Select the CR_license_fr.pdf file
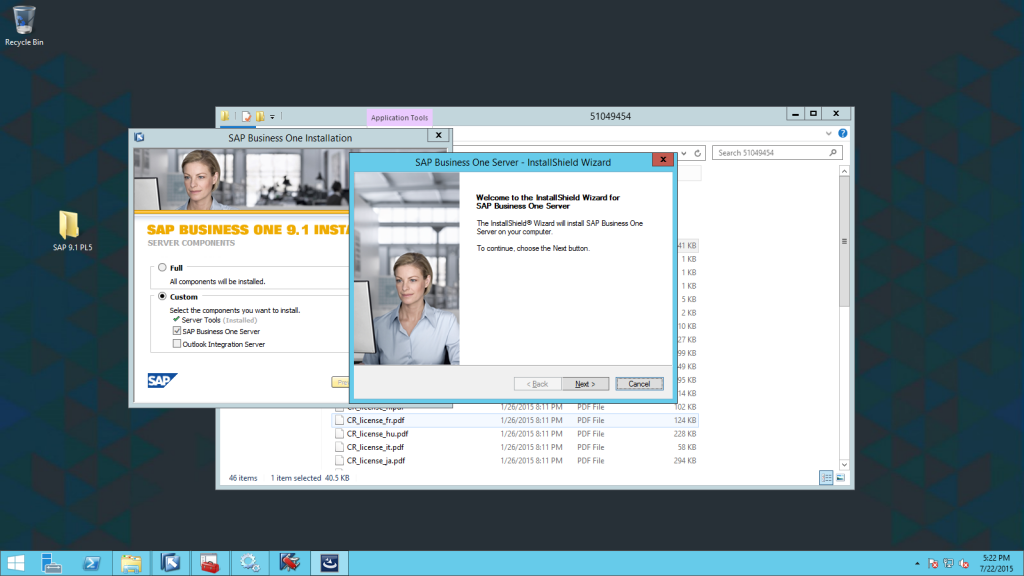This screenshot has width=1024, height=576. click(x=515, y=421)
